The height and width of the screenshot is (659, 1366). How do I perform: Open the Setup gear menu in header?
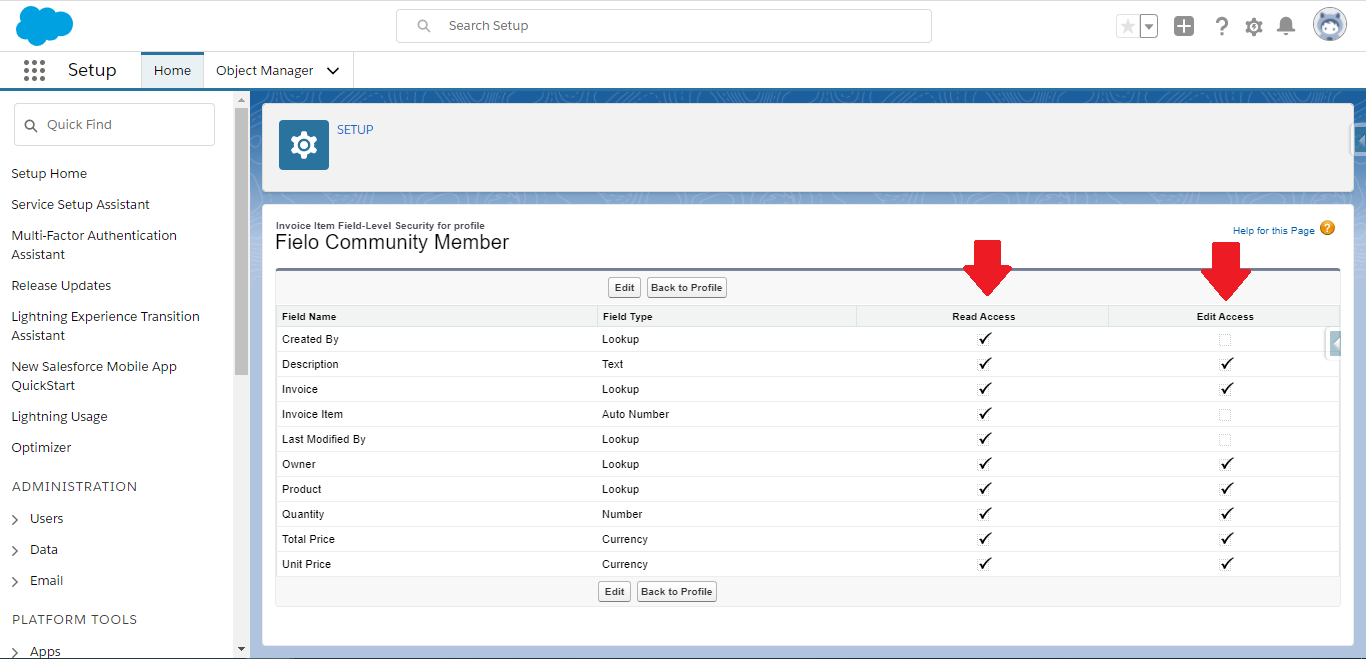[1254, 27]
